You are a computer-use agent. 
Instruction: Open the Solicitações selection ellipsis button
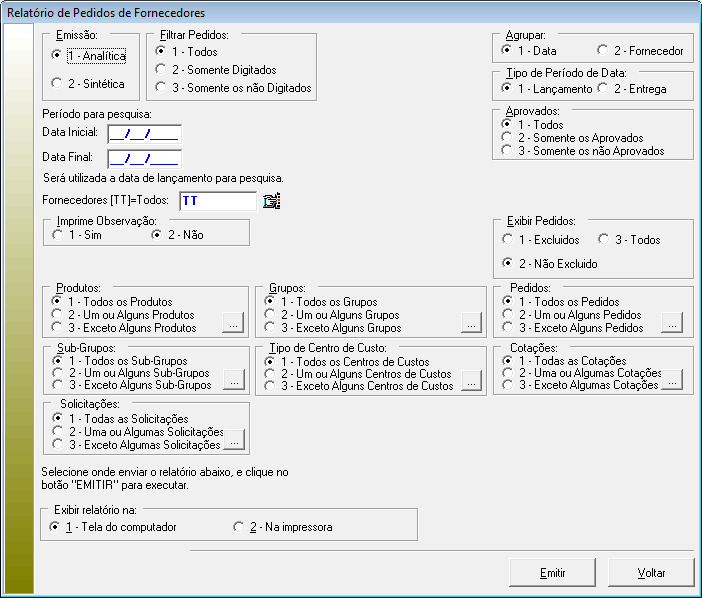(232, 438)
